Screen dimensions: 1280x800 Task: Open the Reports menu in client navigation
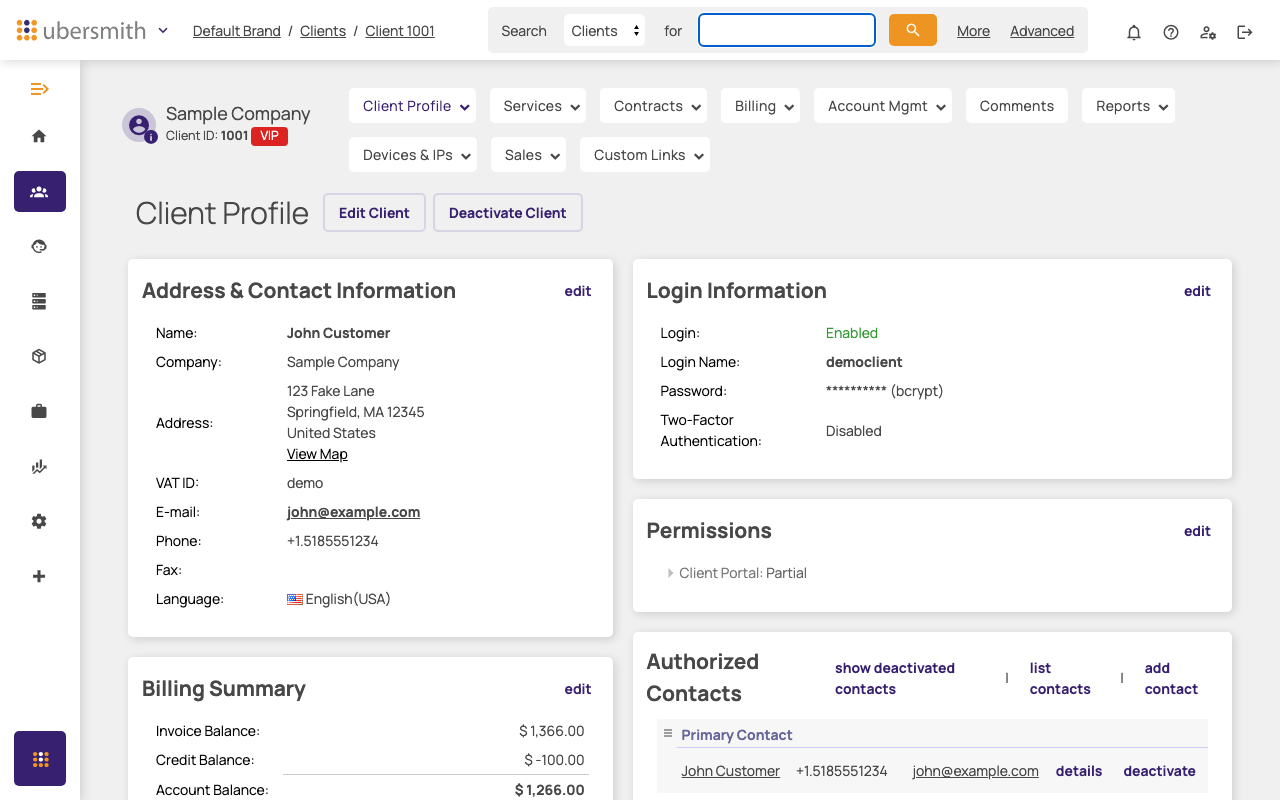coord(1128,106)
